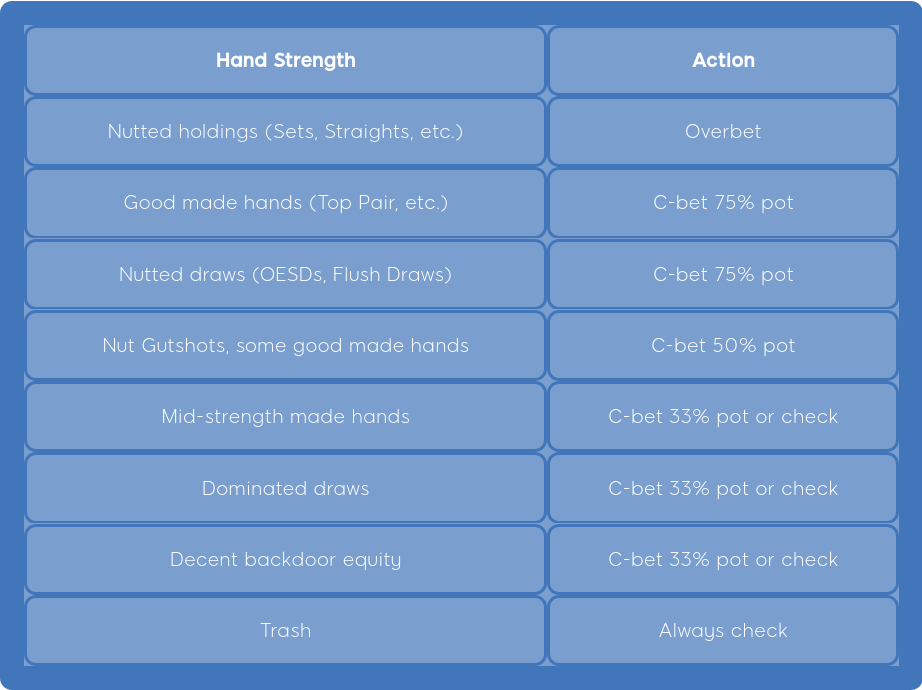The image size is (922, 690).
Task: Click the action cell for Mid-strength made hands
Action: click(x=723, y=417)
